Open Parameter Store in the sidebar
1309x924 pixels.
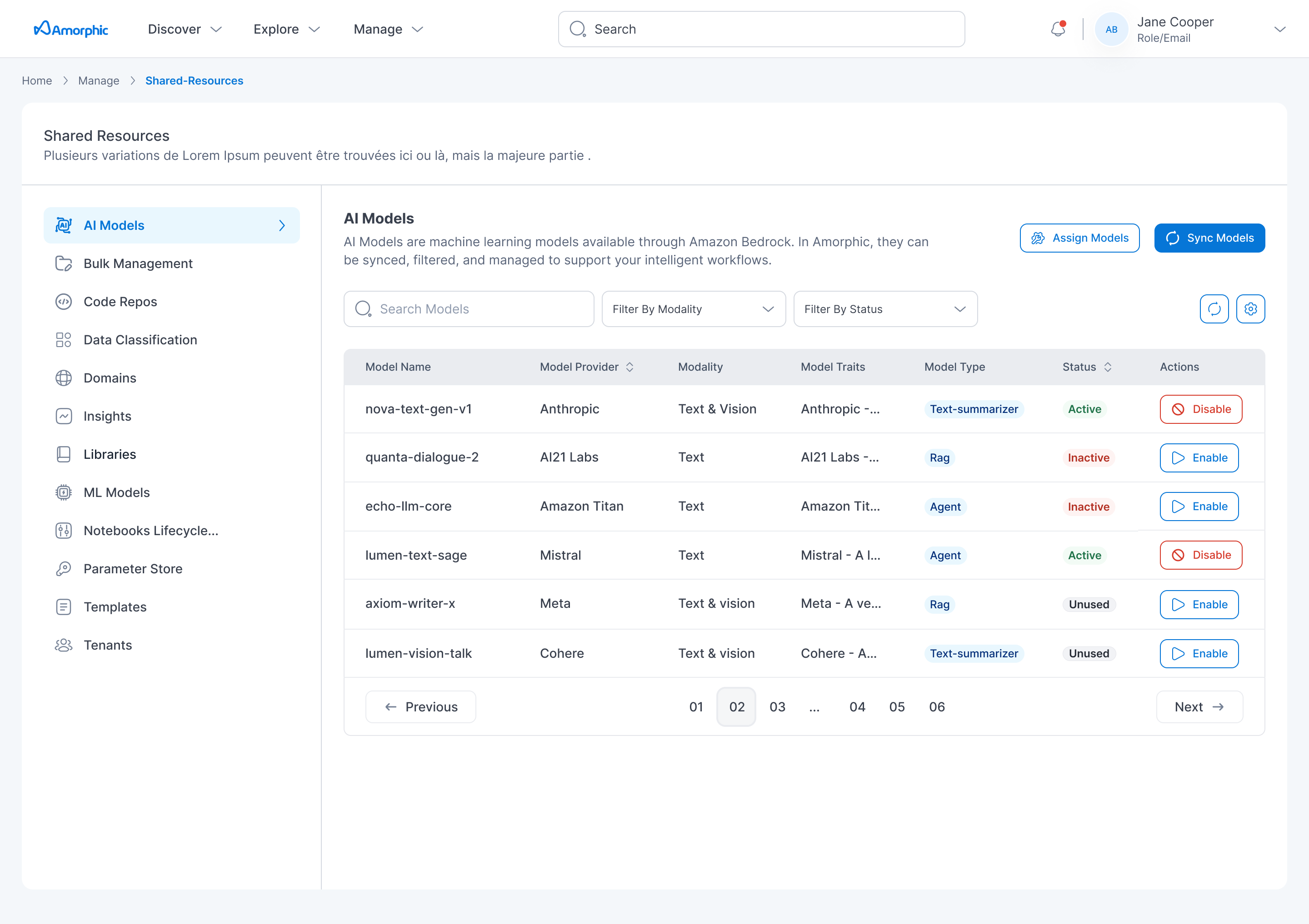[x=132, y=568]
